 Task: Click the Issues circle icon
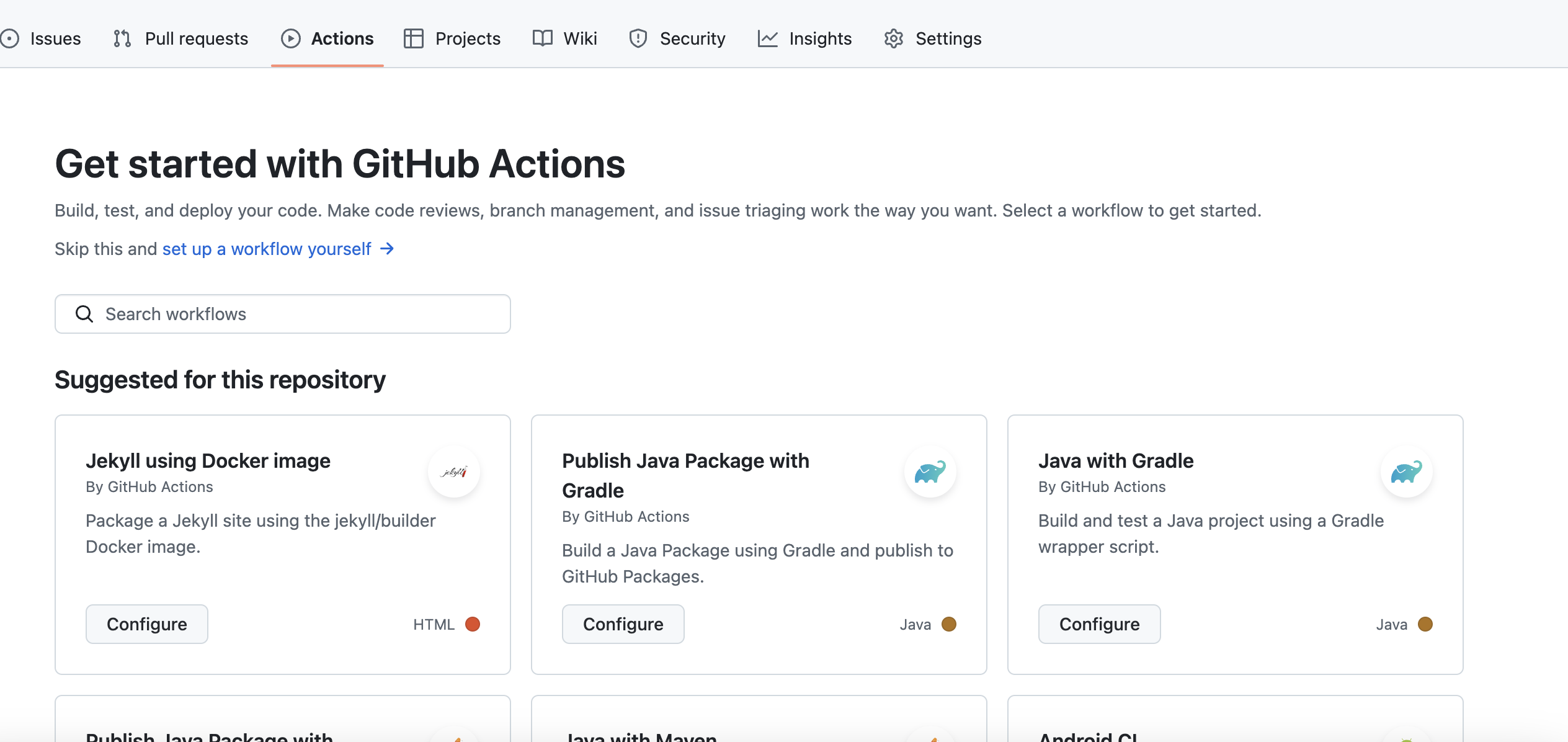point(9,38)
